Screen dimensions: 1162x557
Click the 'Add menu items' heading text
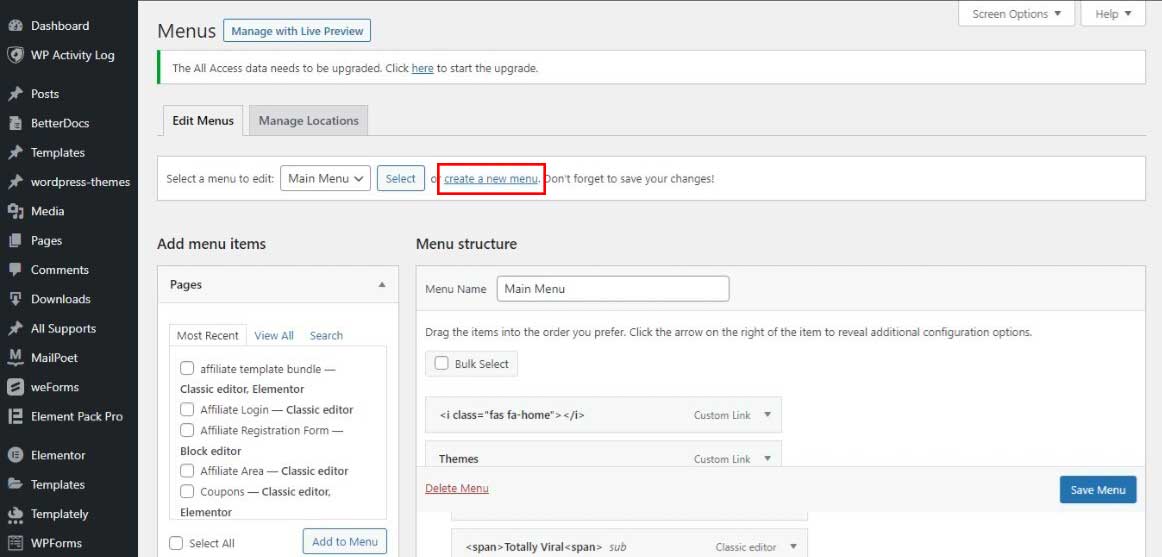pos(211,244)
